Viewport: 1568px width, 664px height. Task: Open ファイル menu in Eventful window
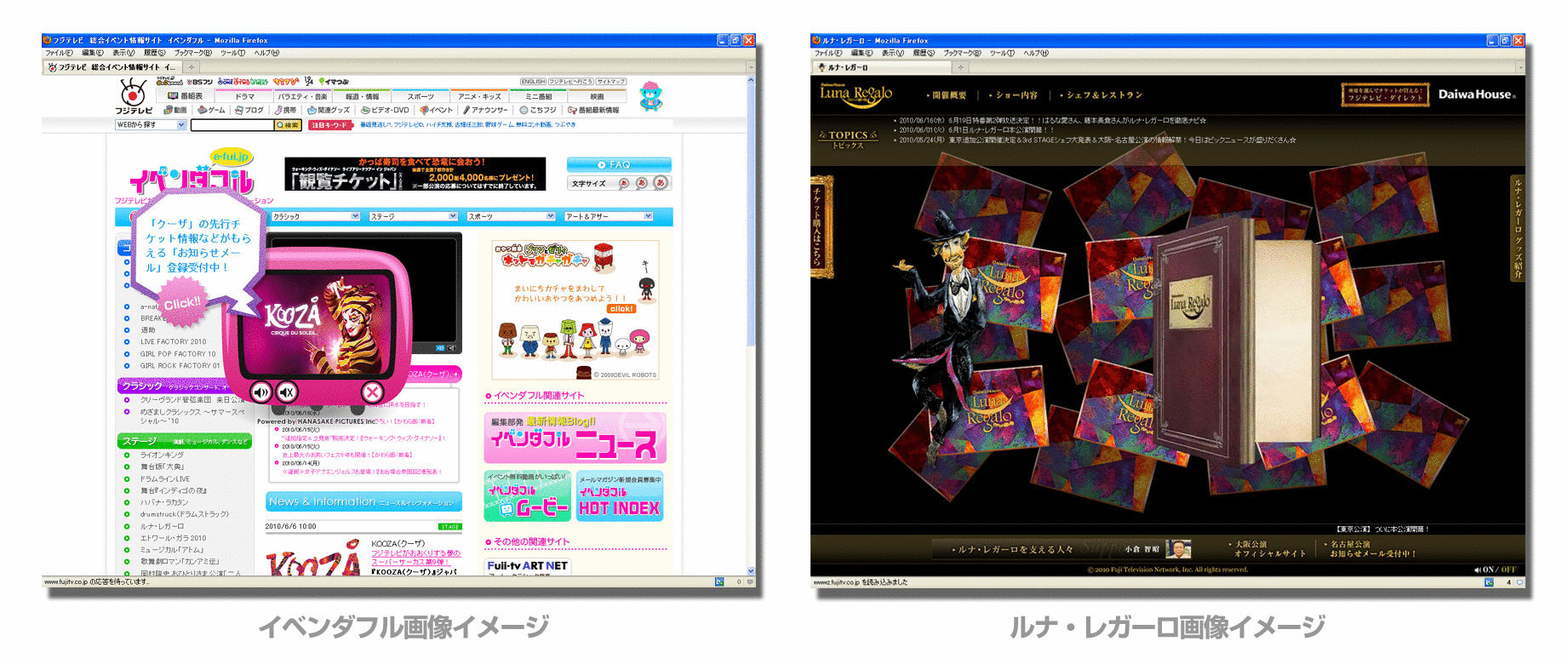click(x=59, y=53)
